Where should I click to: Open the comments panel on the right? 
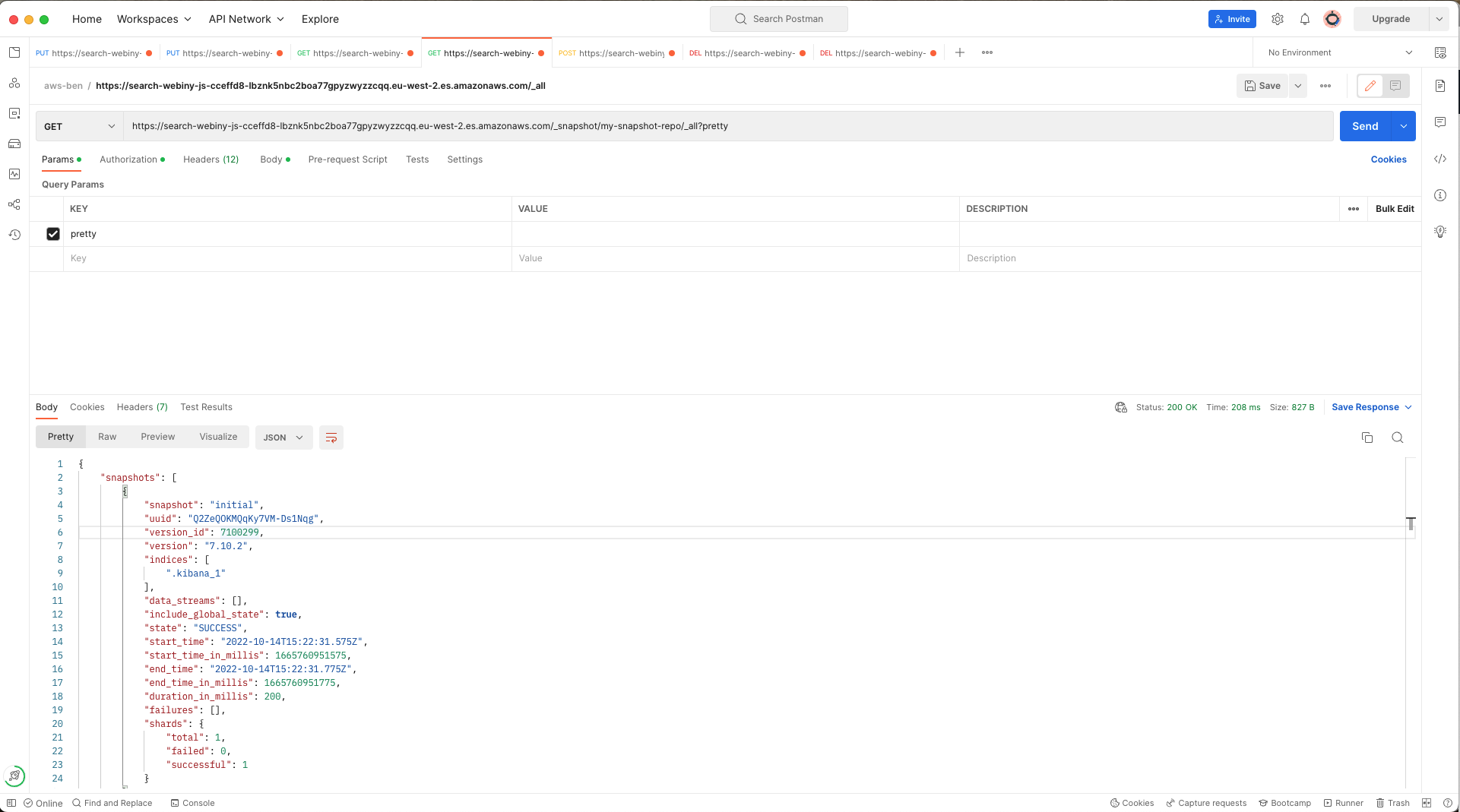click(1440, 122)
